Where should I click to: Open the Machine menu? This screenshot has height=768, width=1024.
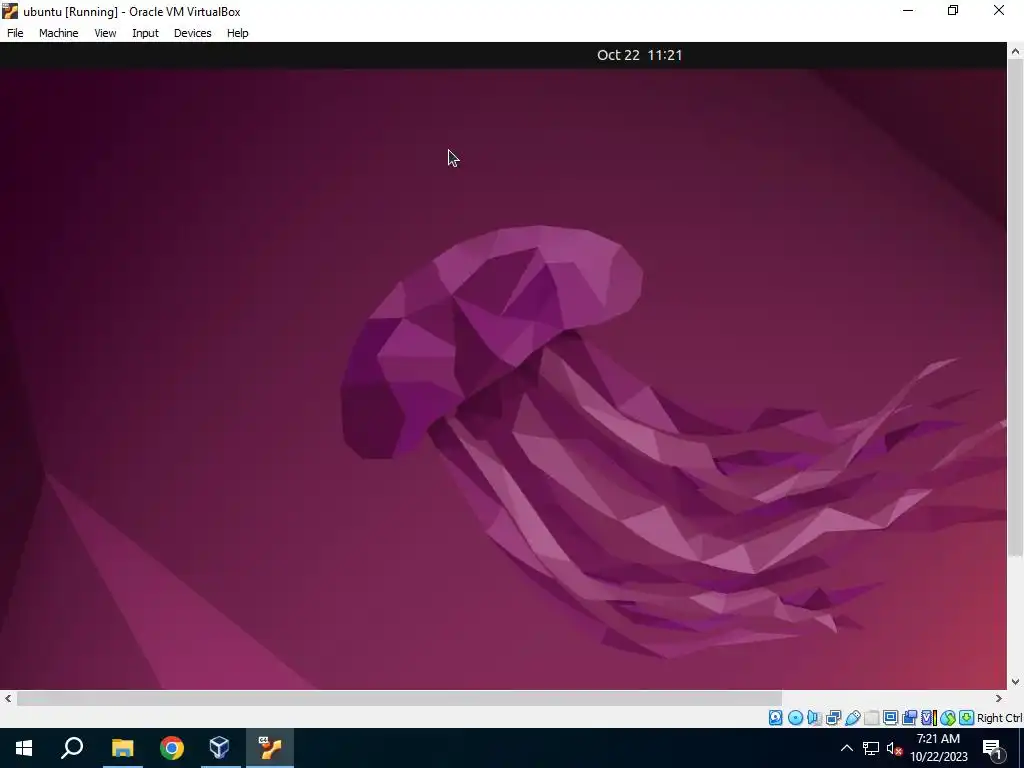click(x=58, y=33)
